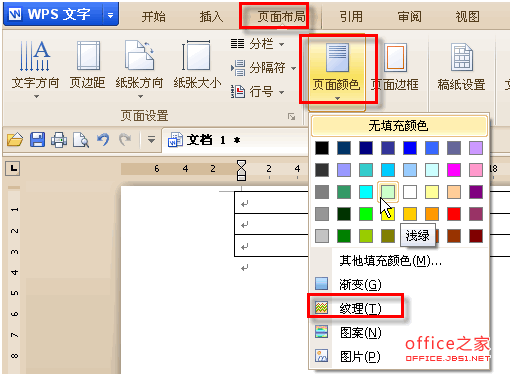This screenshot has width=513, height=377.
Task: Click the print icon
Action: tap(59, 140)
